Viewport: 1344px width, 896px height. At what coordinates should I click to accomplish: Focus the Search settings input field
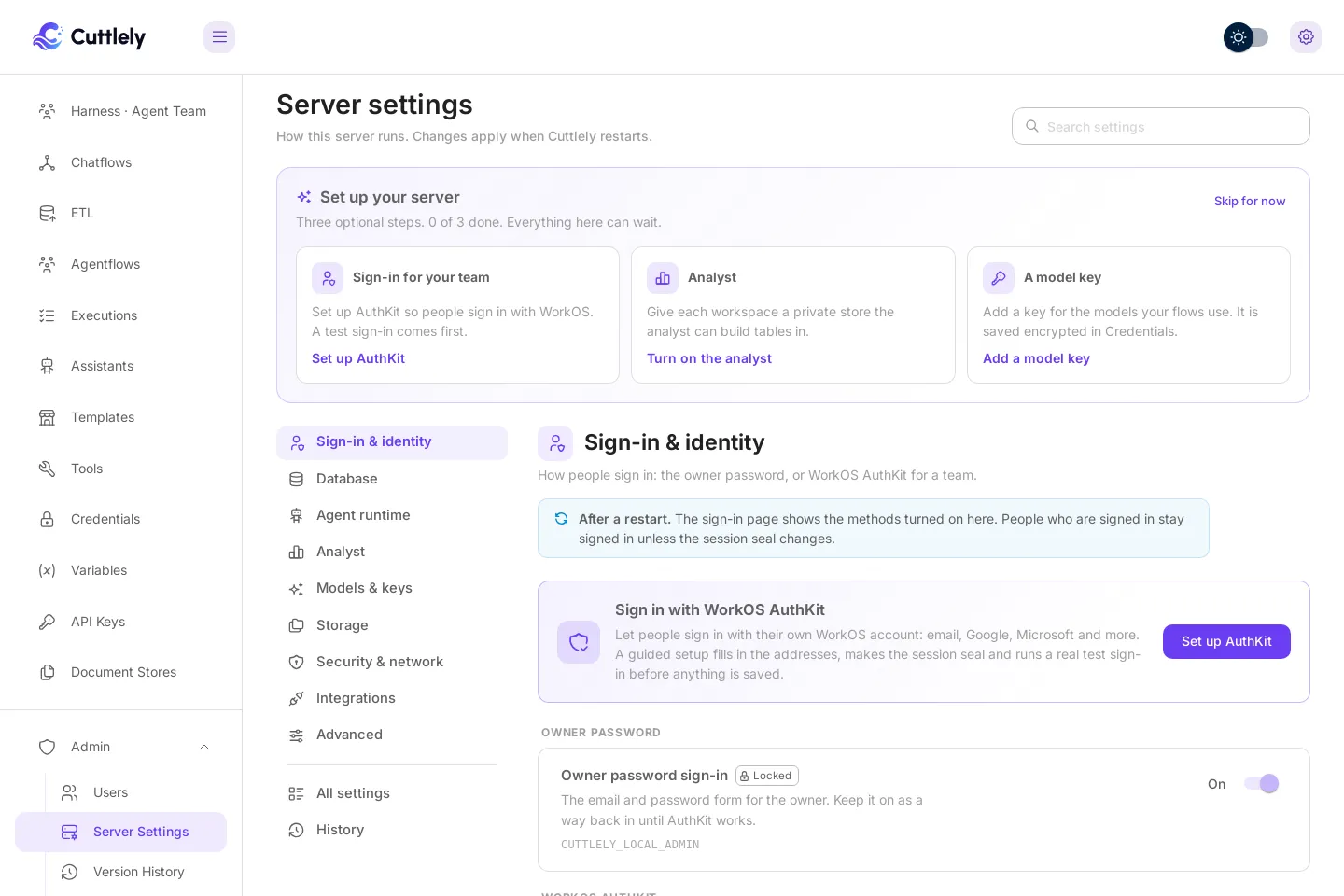(1161, 126)
